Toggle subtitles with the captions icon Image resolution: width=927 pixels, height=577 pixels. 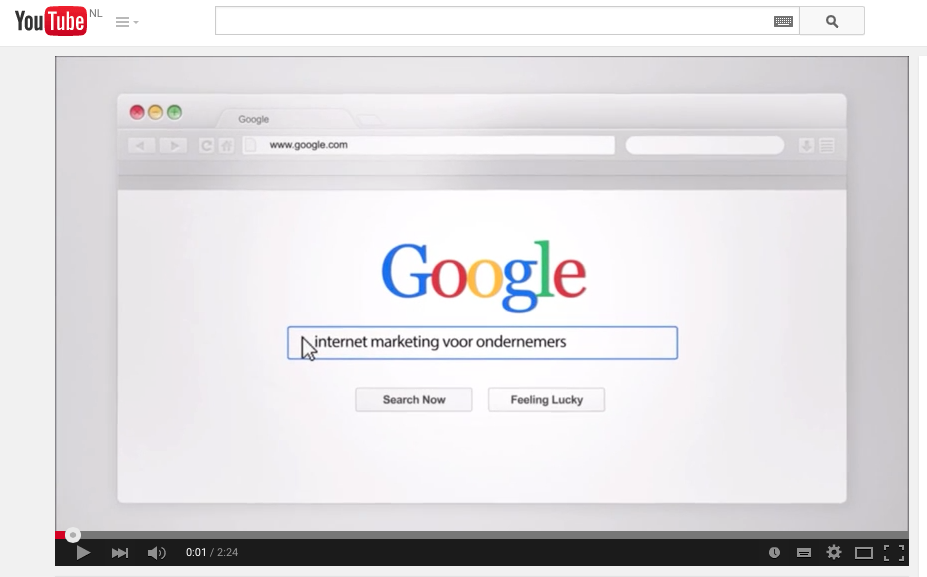click(x=803, y=553)
